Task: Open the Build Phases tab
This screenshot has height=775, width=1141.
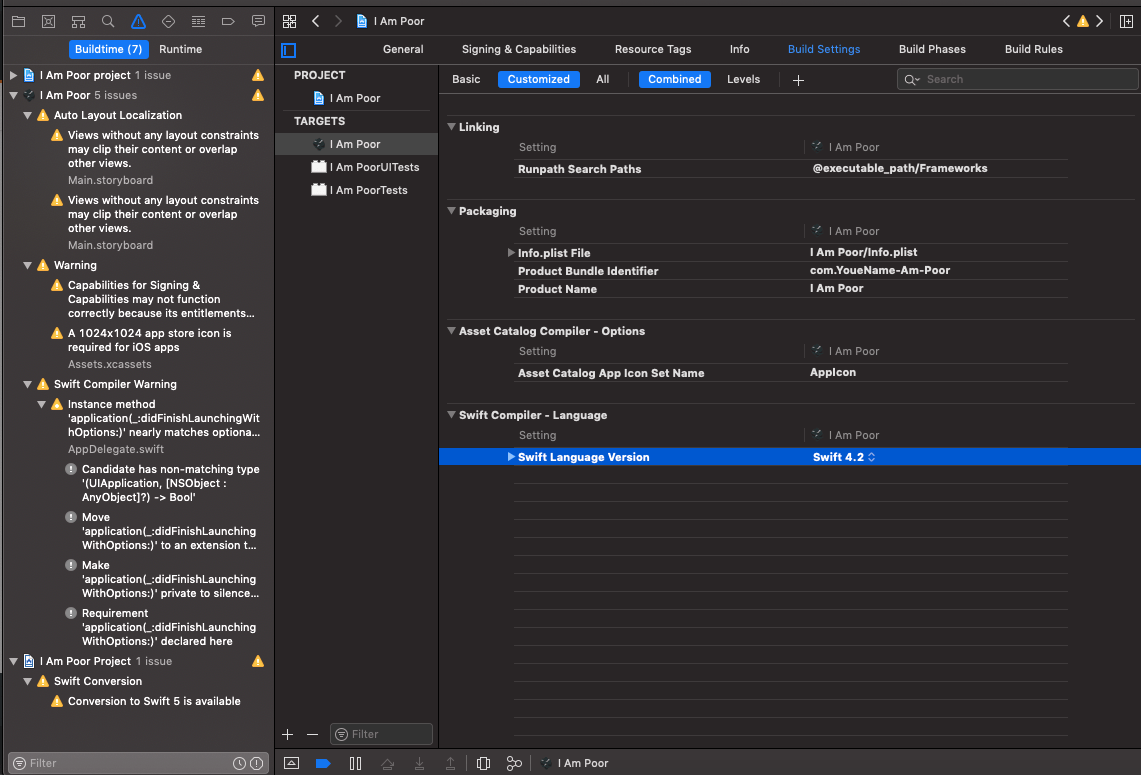Action: coord(932,49)
